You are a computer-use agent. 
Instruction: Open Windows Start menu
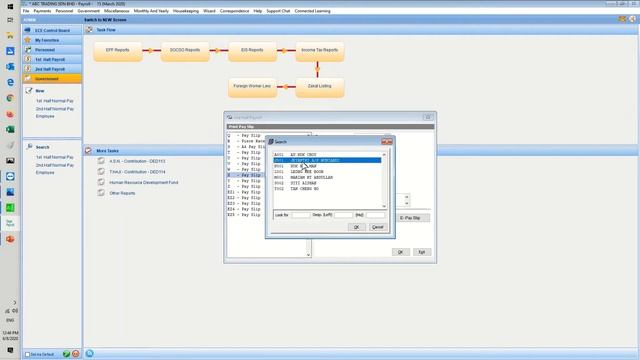coord(10,7)
